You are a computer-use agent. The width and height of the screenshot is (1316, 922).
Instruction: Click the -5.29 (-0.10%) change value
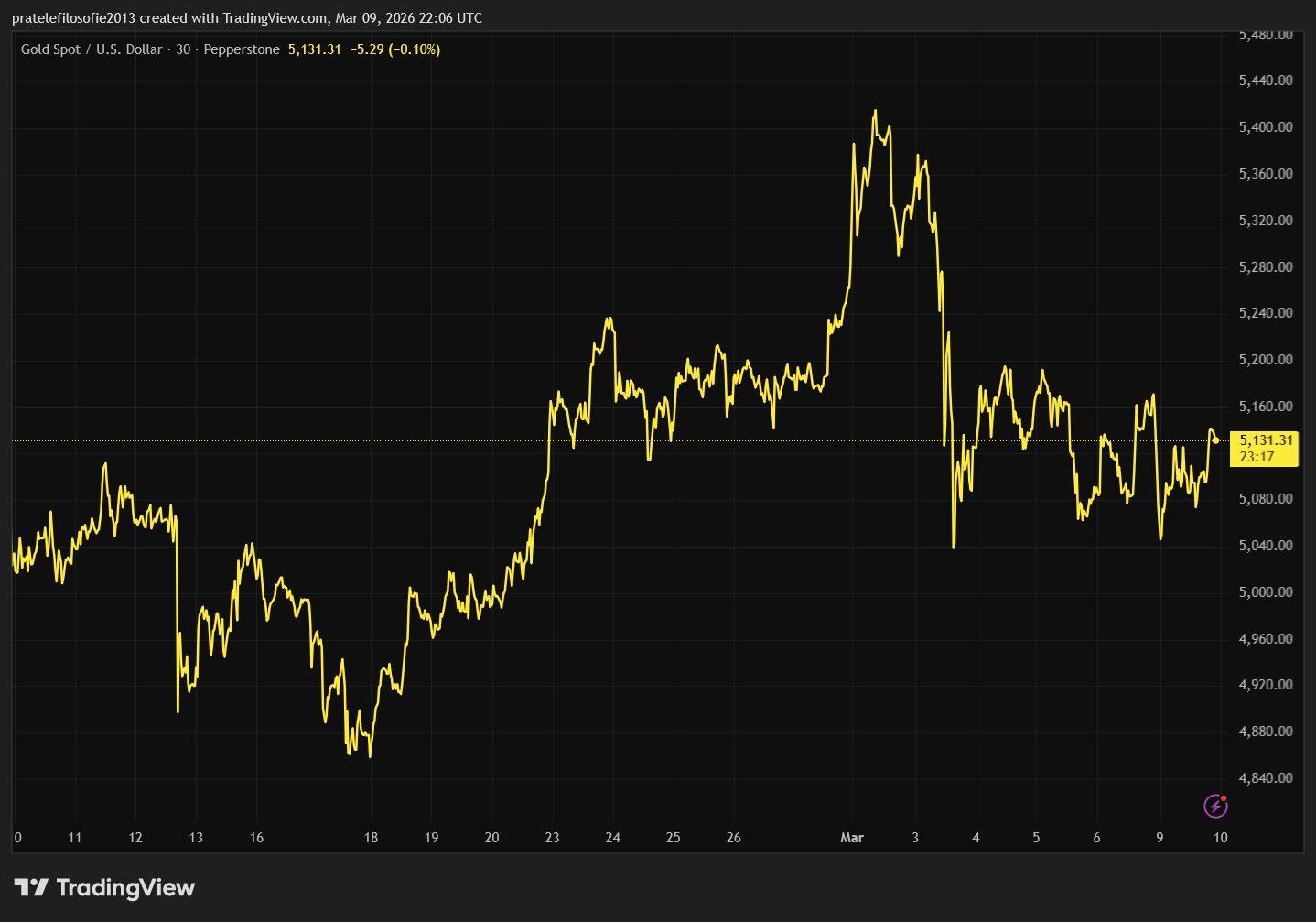[394, 49]
